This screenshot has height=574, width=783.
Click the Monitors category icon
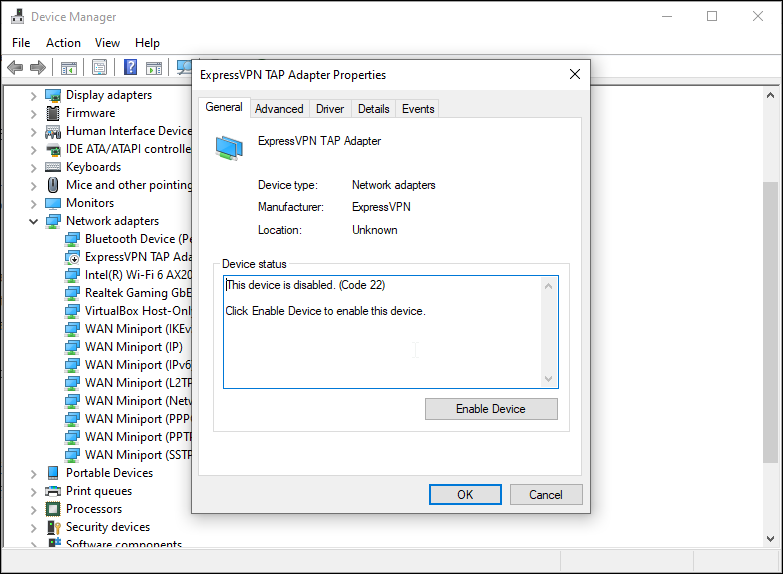pyautogui.click(x=53, y=203)
